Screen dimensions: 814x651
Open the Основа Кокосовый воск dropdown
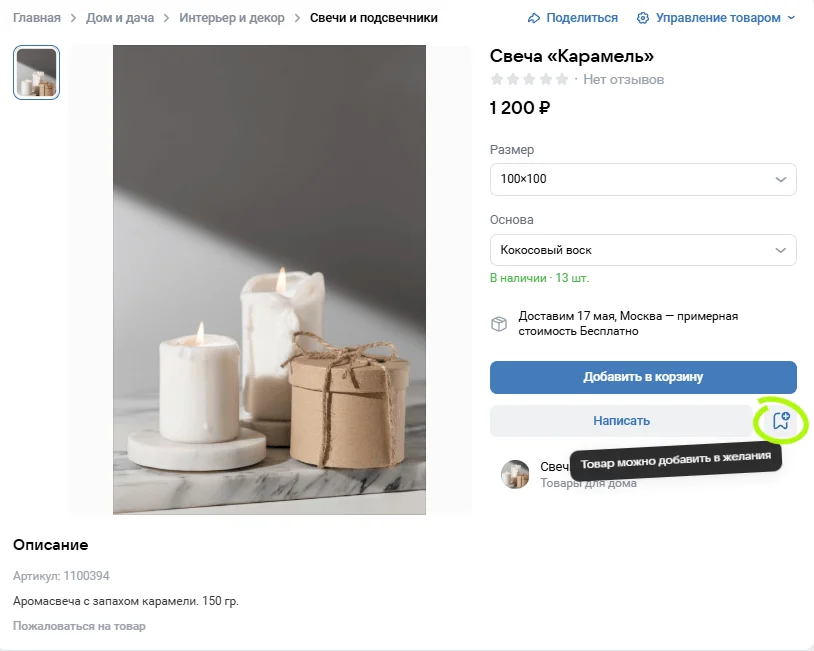point(643,249)
